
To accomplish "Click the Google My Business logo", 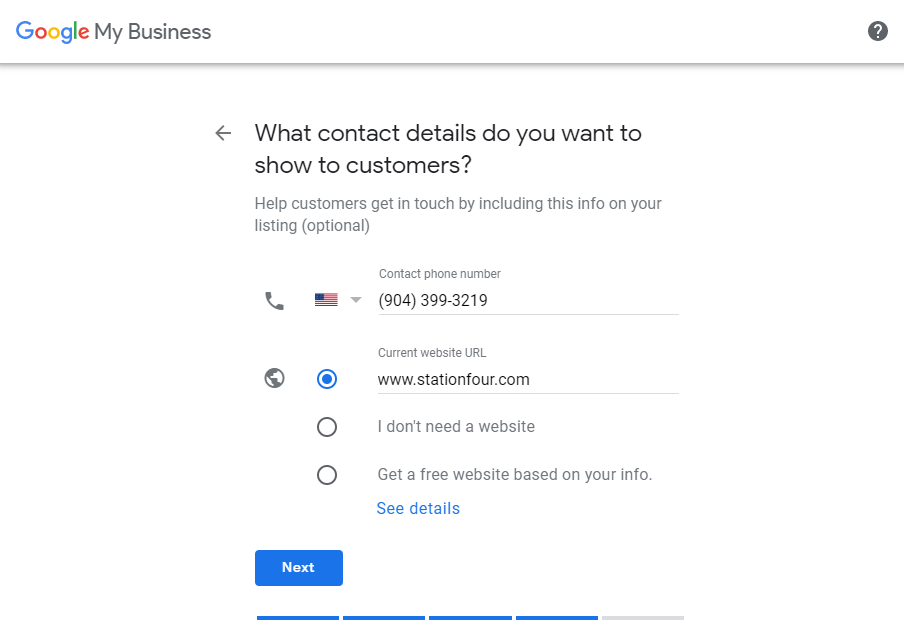I will click(x=113, y=32).
